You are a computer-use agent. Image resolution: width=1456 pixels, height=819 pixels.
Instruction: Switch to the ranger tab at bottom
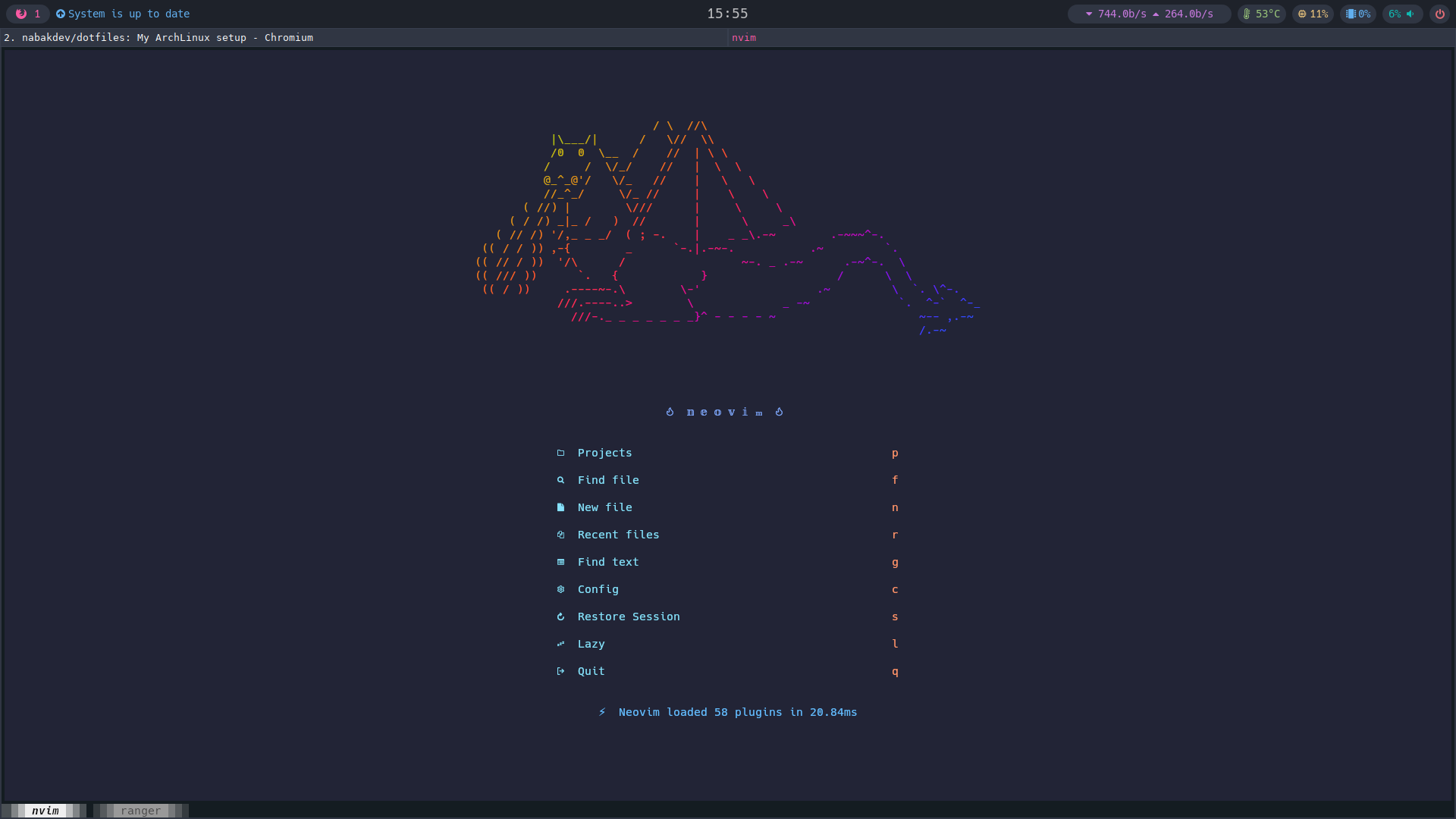(141, 811)
